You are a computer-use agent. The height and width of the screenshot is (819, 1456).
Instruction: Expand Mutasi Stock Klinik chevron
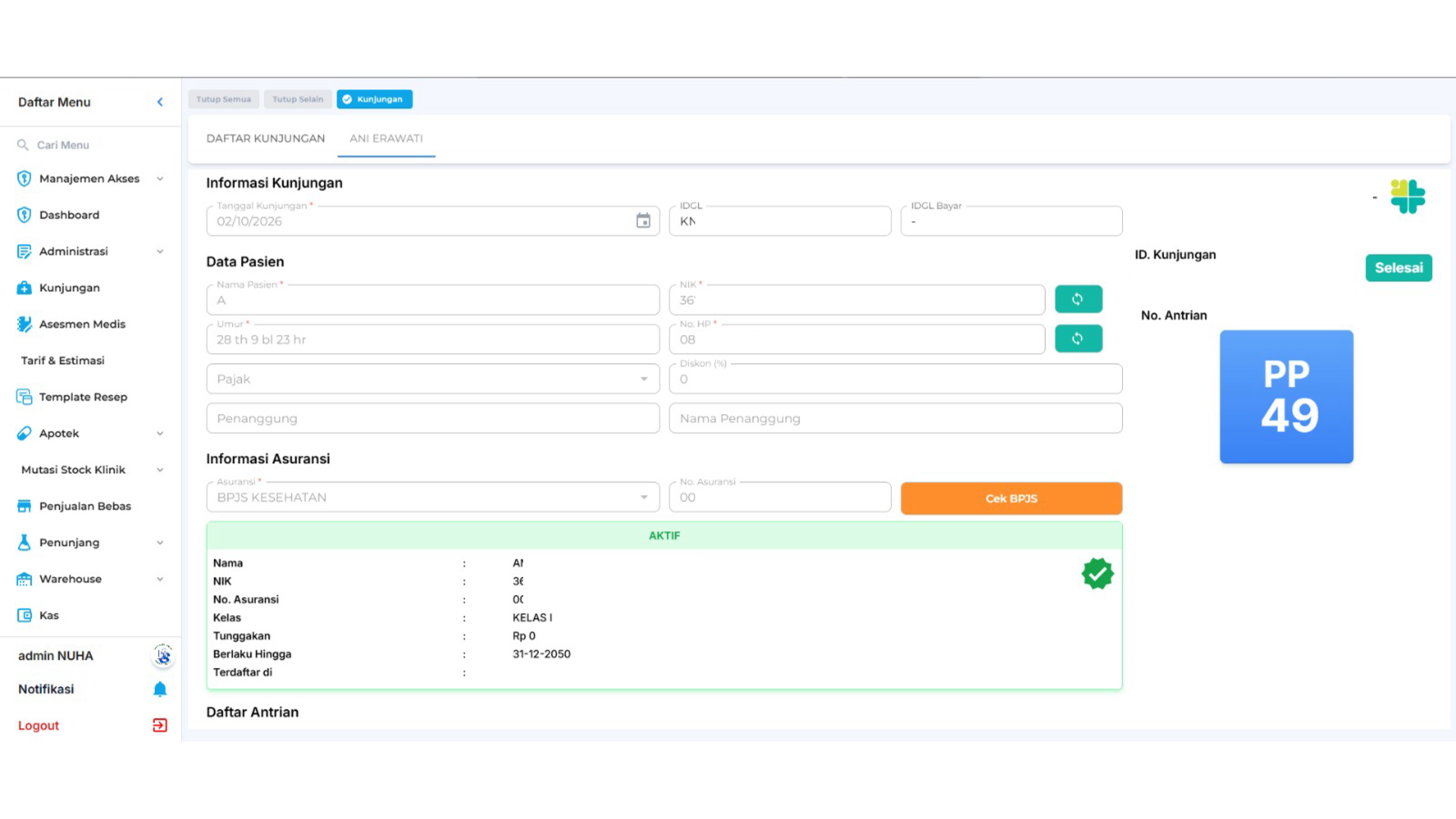pos(160,470)
